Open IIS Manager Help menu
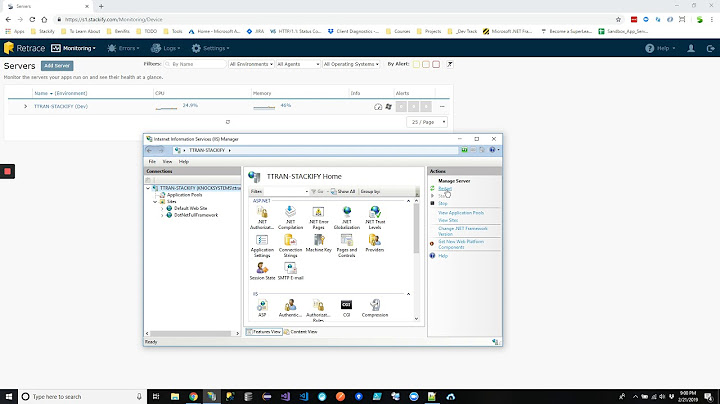Viewport: 720px width, 404px height. click(x=184, y=162)
